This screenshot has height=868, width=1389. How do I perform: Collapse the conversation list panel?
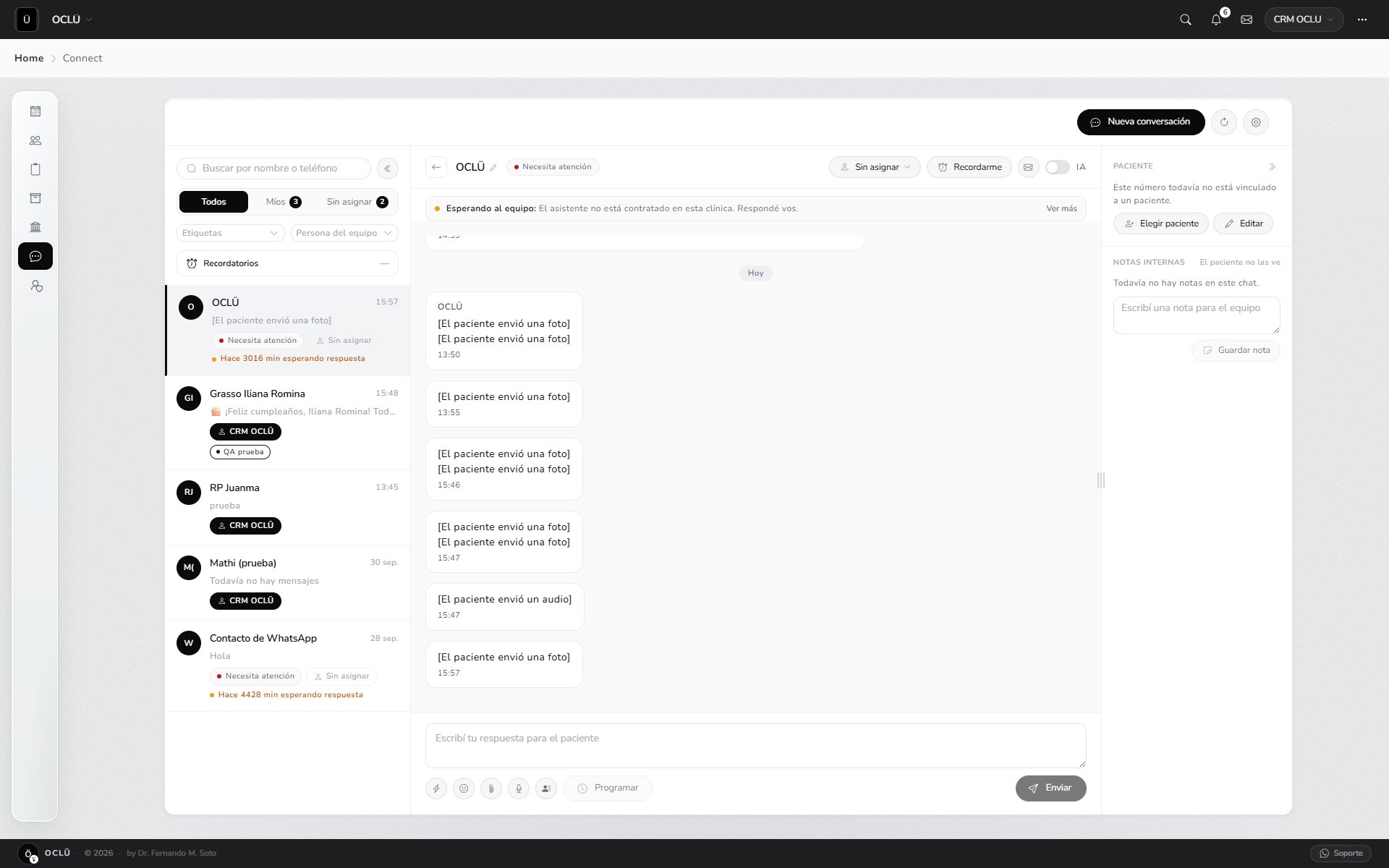click(388, 169)
